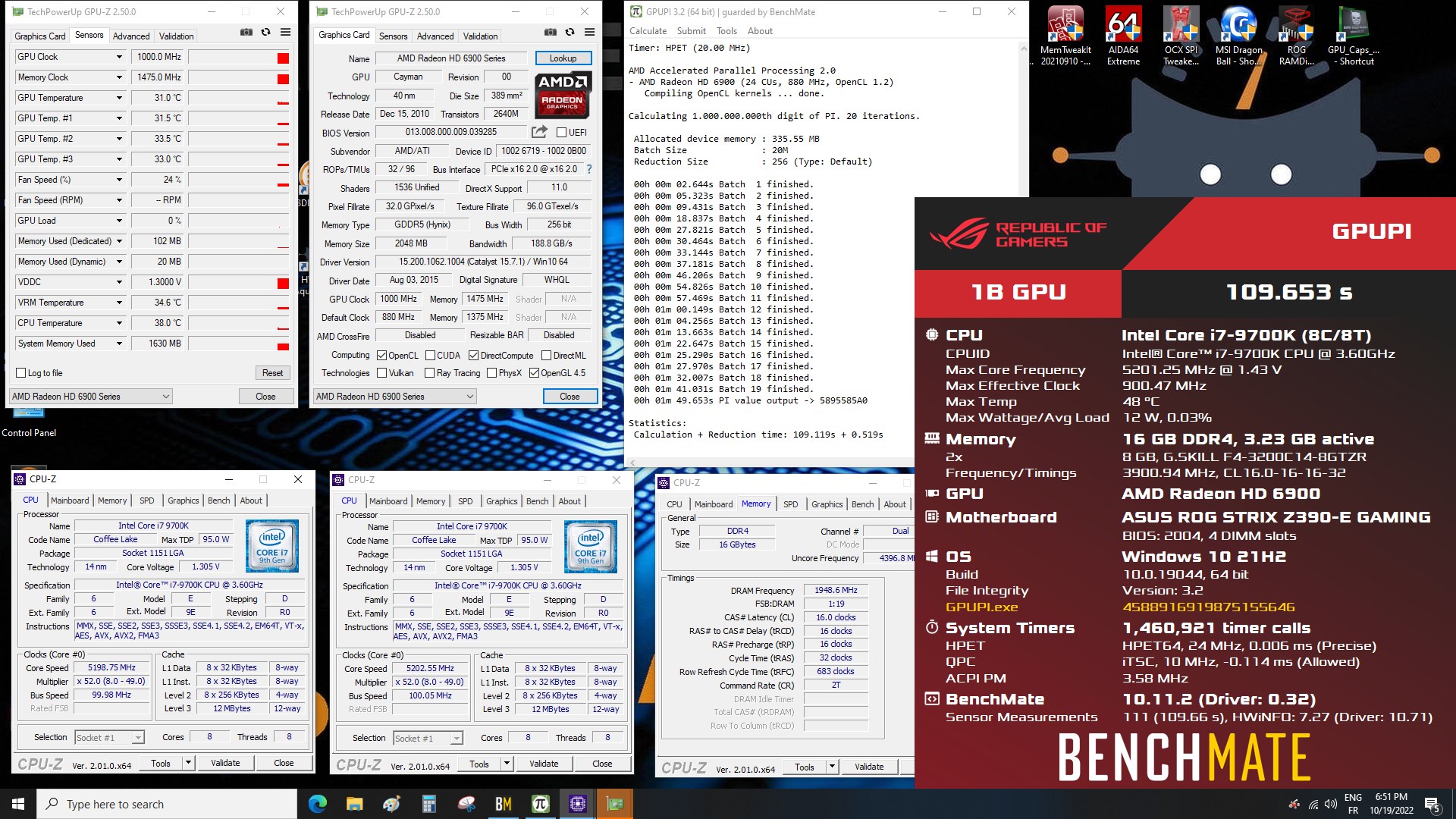Open MemTweakIt desktop shortcut
1456x819 pixels.
point(1065,36)
